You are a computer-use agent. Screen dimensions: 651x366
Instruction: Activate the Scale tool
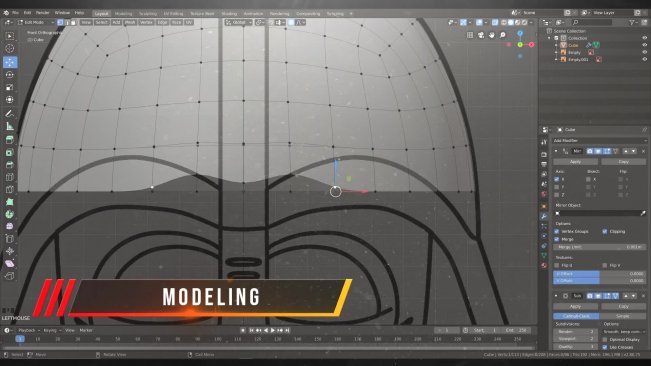[10, 87]
